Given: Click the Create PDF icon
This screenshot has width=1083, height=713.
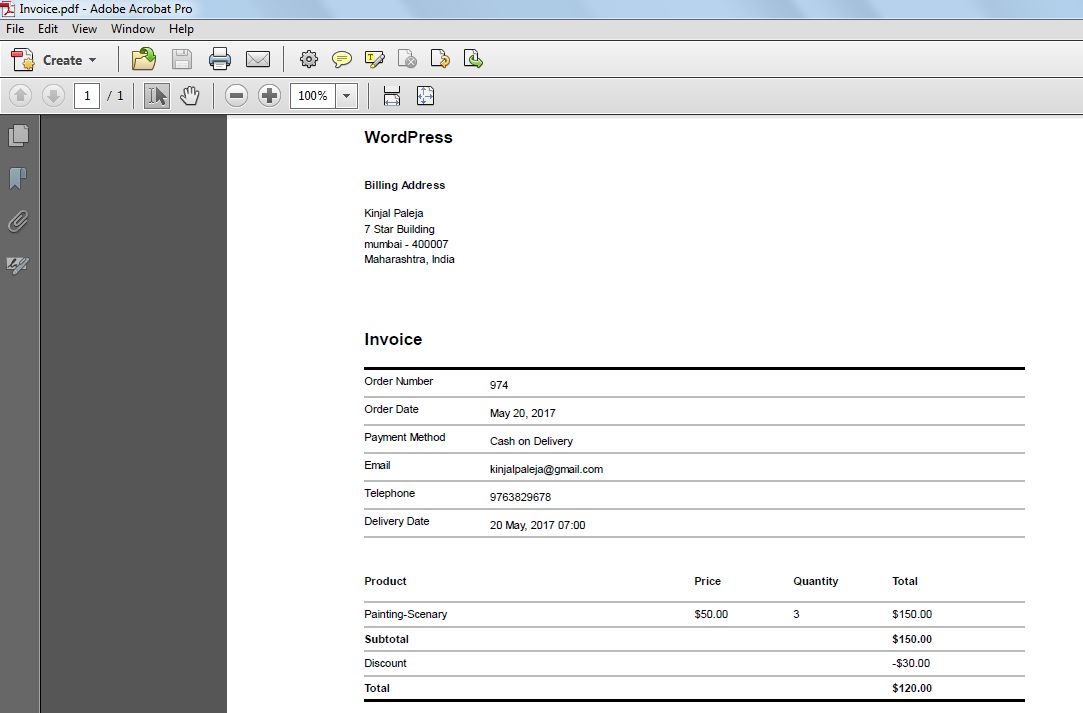Looking at the screenshot, I should coord(23,60).
